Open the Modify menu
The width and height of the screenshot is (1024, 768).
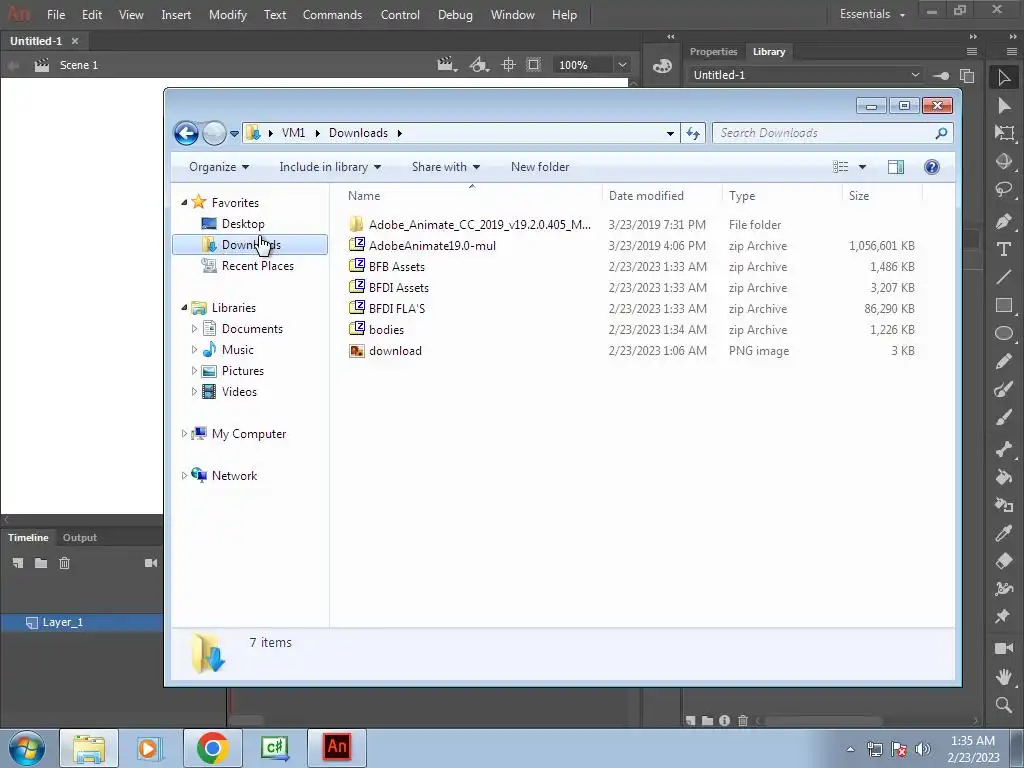[228, 14]
